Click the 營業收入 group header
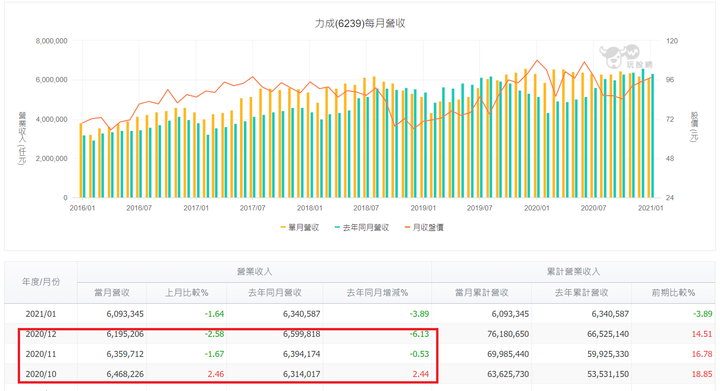This screenshot has height=391, width=720. coord(254,272)
